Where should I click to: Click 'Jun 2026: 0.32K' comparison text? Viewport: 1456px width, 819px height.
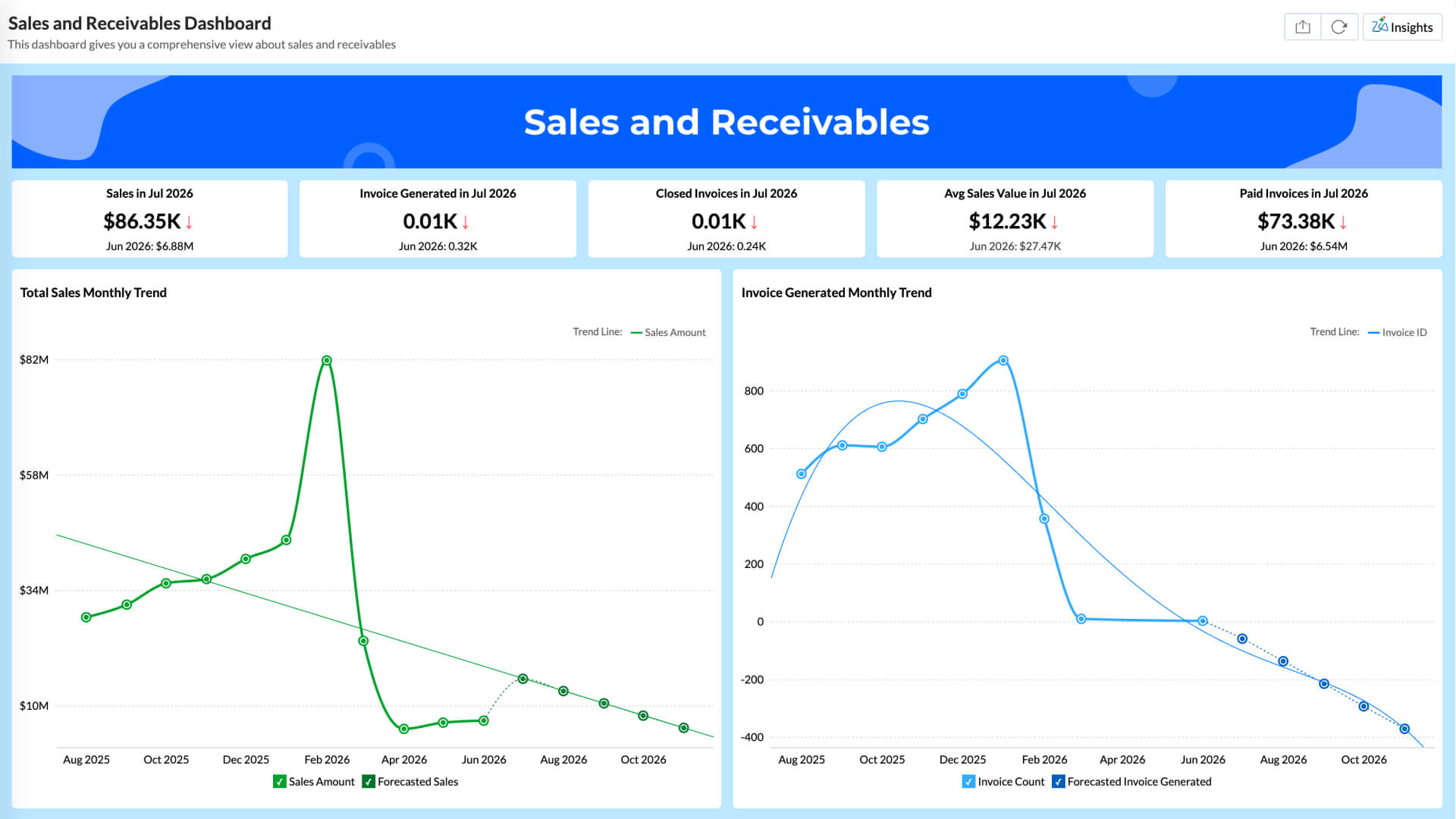(x=438, y=246)
